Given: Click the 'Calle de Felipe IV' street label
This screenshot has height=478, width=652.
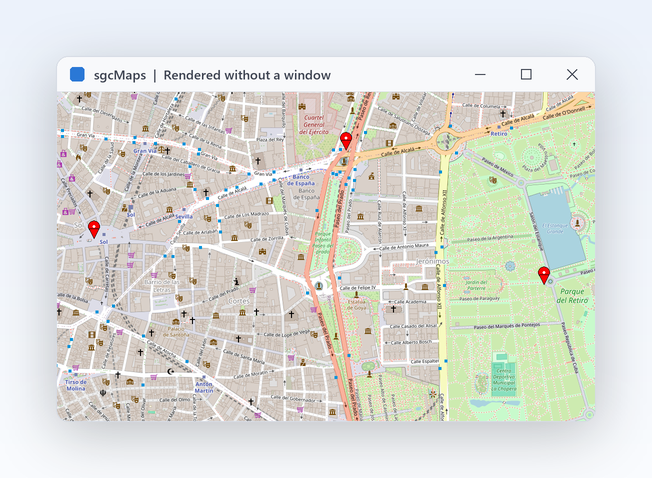Looking at the screenshot, I should coord(358,288).
